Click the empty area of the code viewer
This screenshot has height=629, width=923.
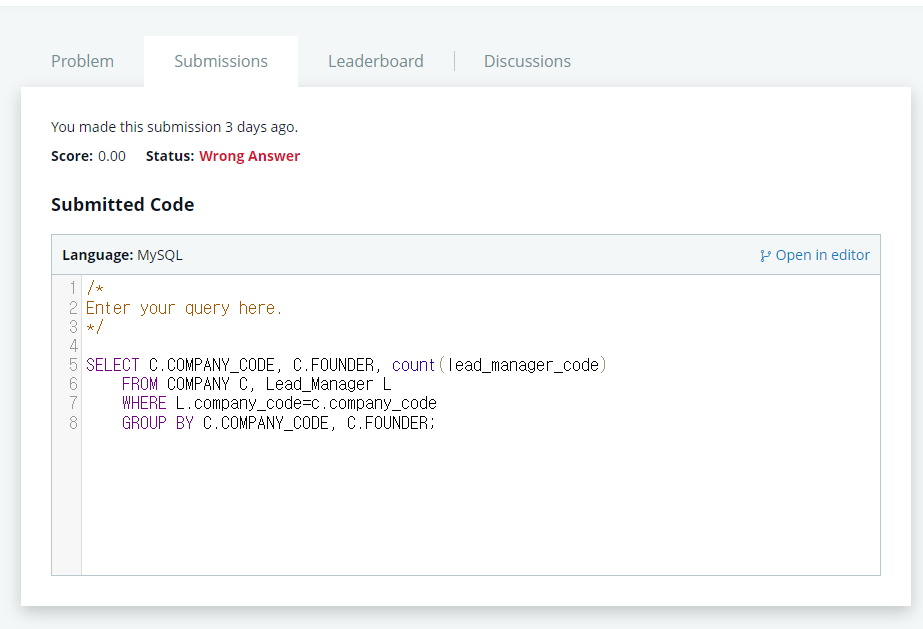tap(480, 503)
